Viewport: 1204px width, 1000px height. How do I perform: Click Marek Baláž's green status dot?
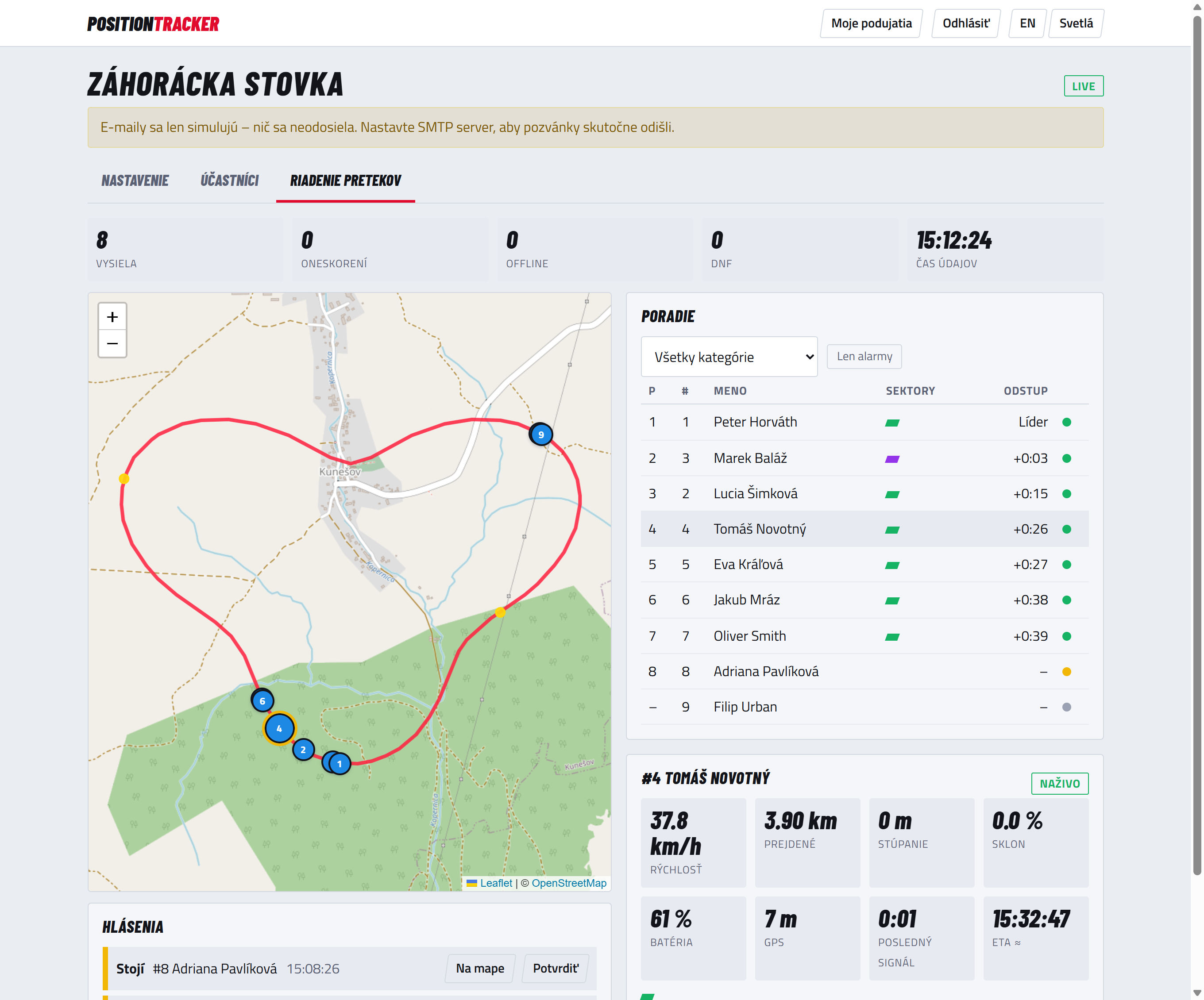click(1066, 458)
